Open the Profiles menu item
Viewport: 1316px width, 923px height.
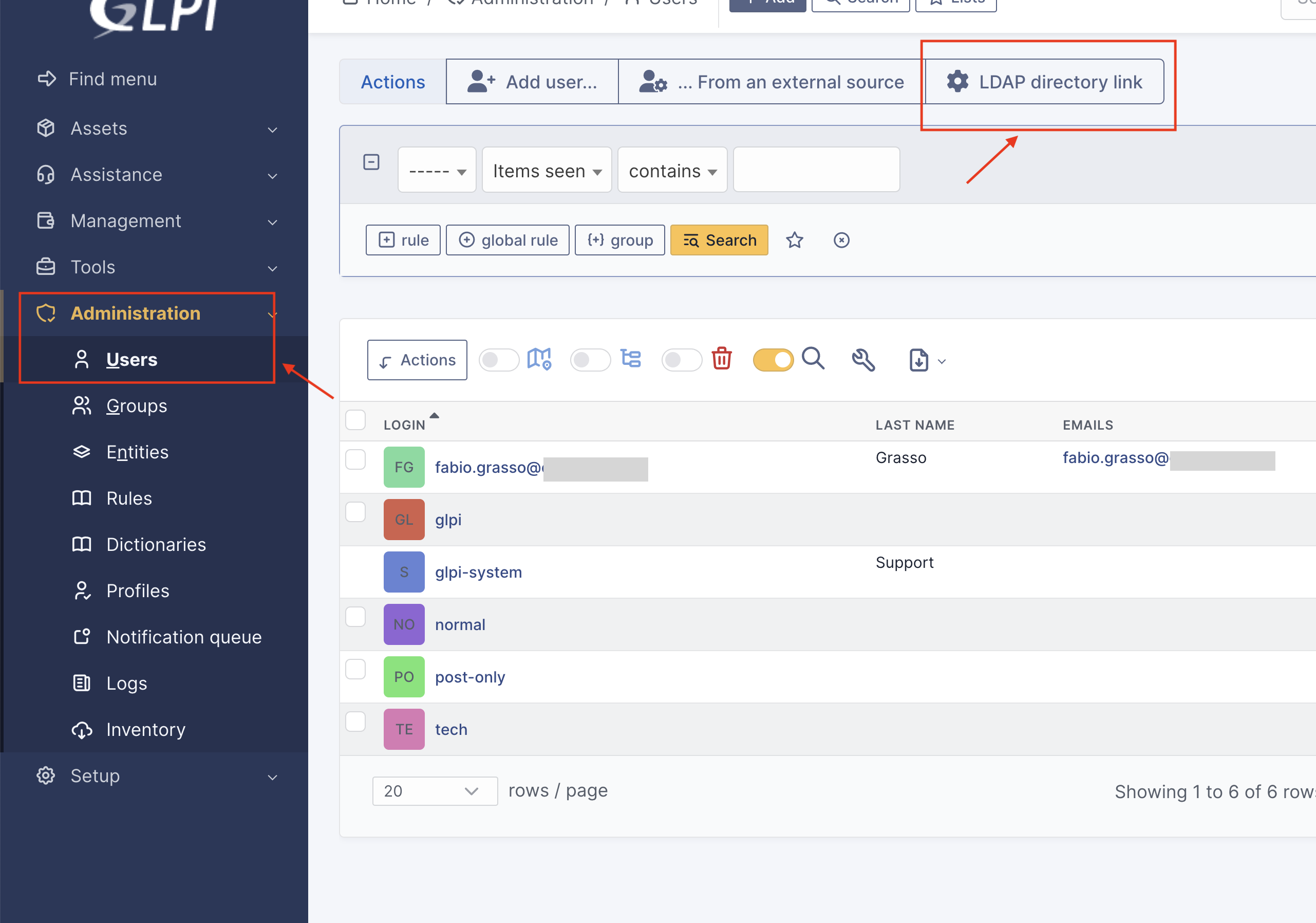(138, 591)
